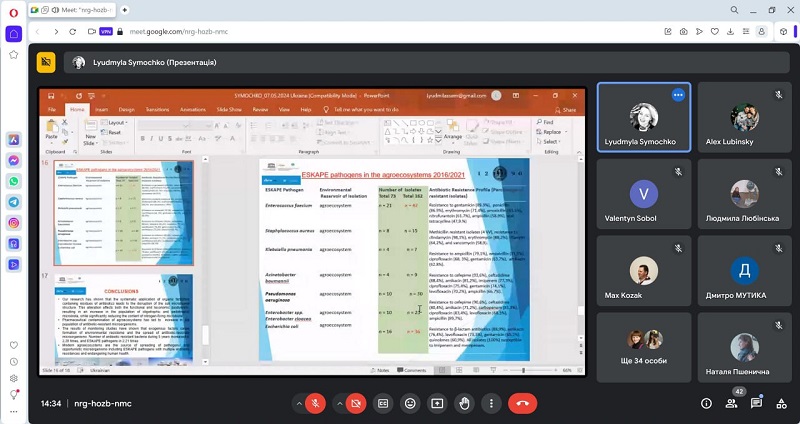Raise your hand in the meeting

(x=464, y=404)
